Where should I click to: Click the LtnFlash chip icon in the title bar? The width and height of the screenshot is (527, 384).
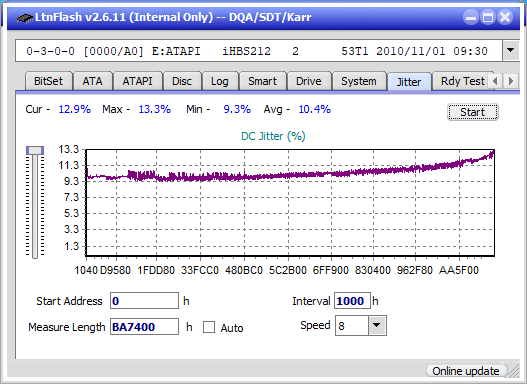(x=24, y=17)
